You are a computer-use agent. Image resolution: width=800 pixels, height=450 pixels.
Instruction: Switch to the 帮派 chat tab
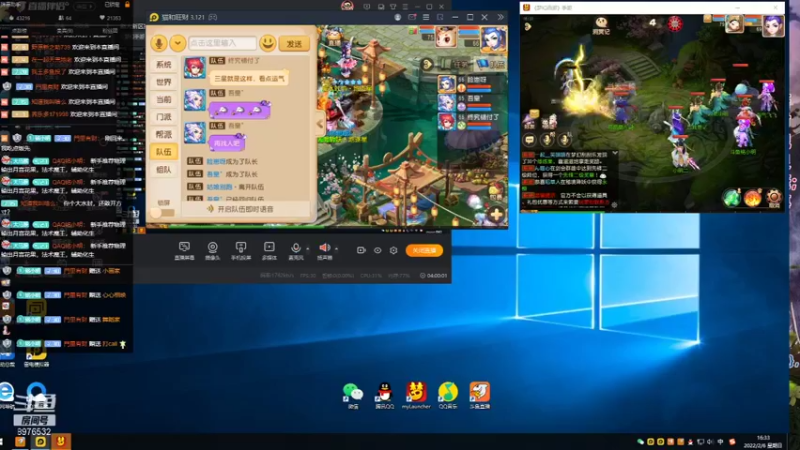click(164, 134)
